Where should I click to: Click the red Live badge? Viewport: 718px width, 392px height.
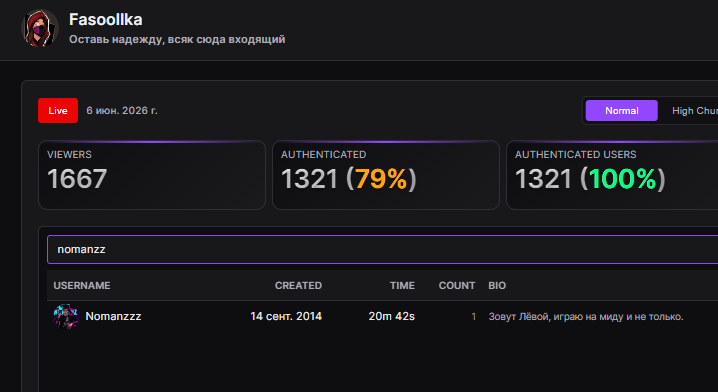point(58,110)
